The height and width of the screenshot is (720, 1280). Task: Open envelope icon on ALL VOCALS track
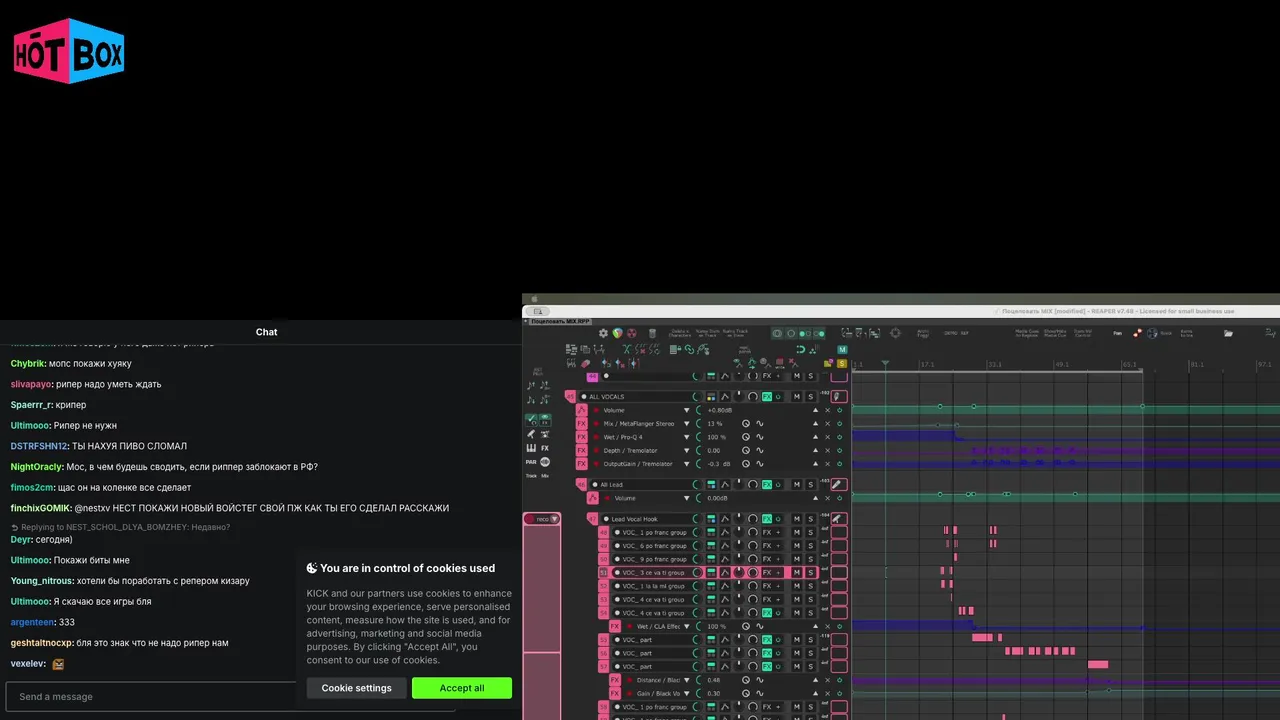725,397
